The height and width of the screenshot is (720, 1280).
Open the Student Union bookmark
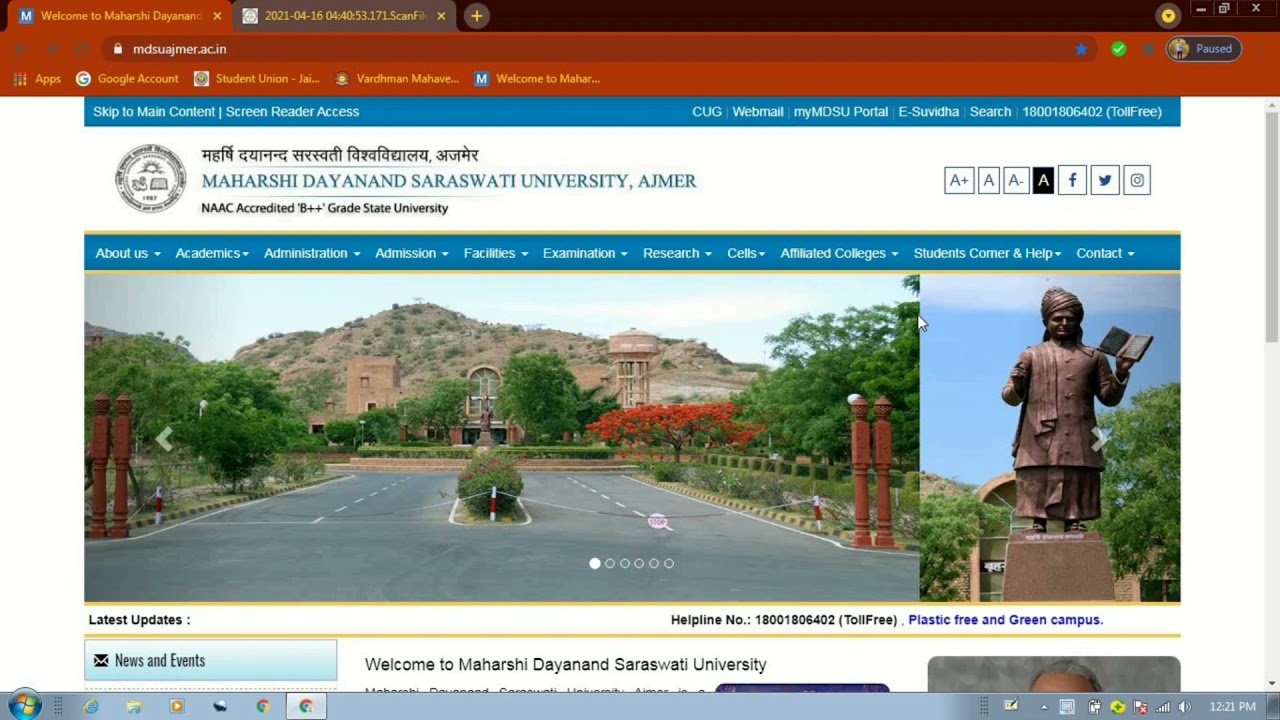click(x=256, y=79)
